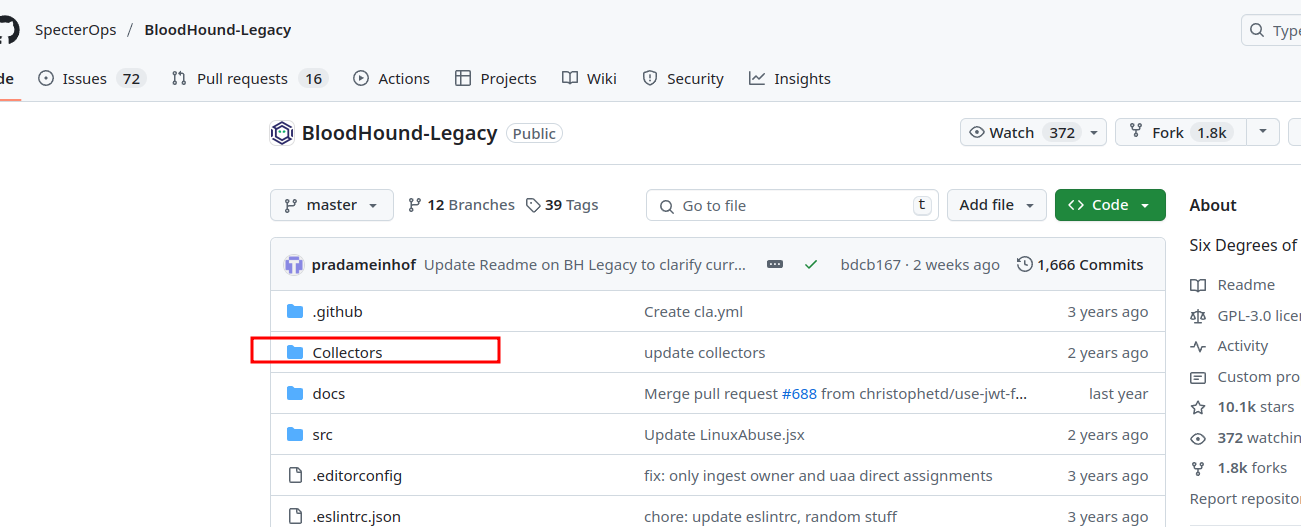The height and width of the screenshot is (527, 1301).
Task: Open the 1,666 Commits history
Action: 1080,265
